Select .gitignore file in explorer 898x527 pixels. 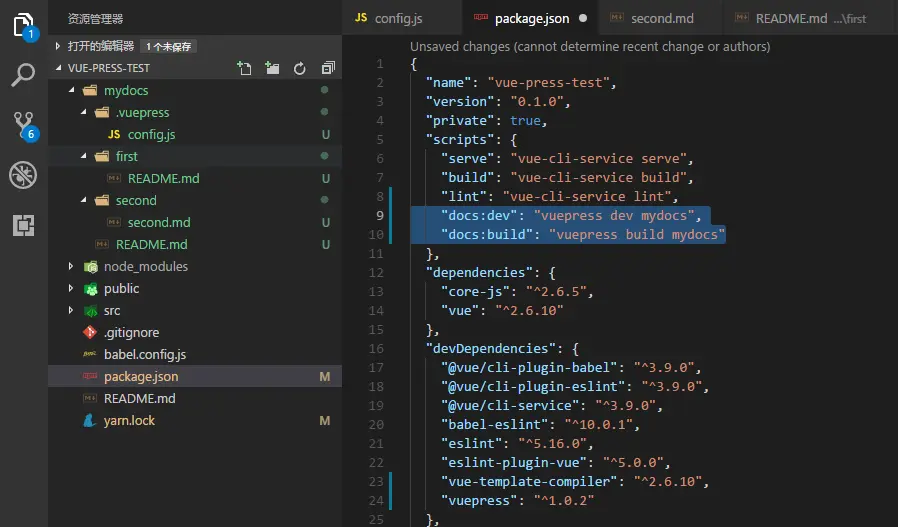pyautogui.click(x=131, y=332)
